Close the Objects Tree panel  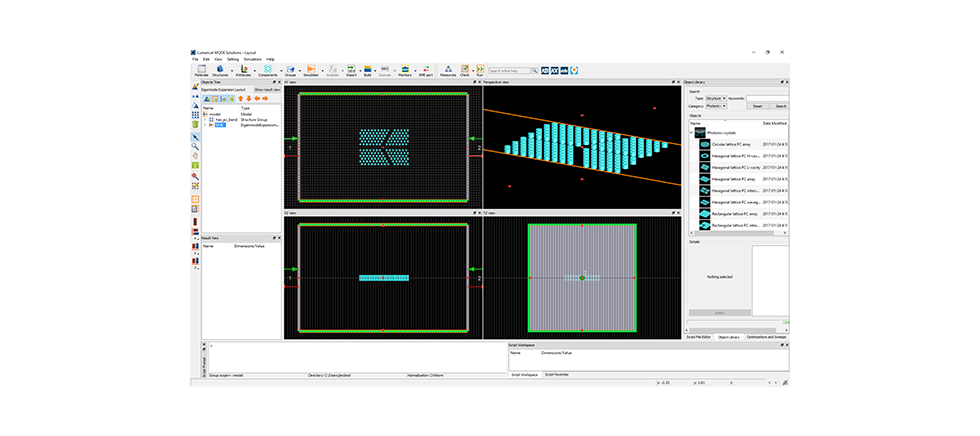[x=279, y=82]
